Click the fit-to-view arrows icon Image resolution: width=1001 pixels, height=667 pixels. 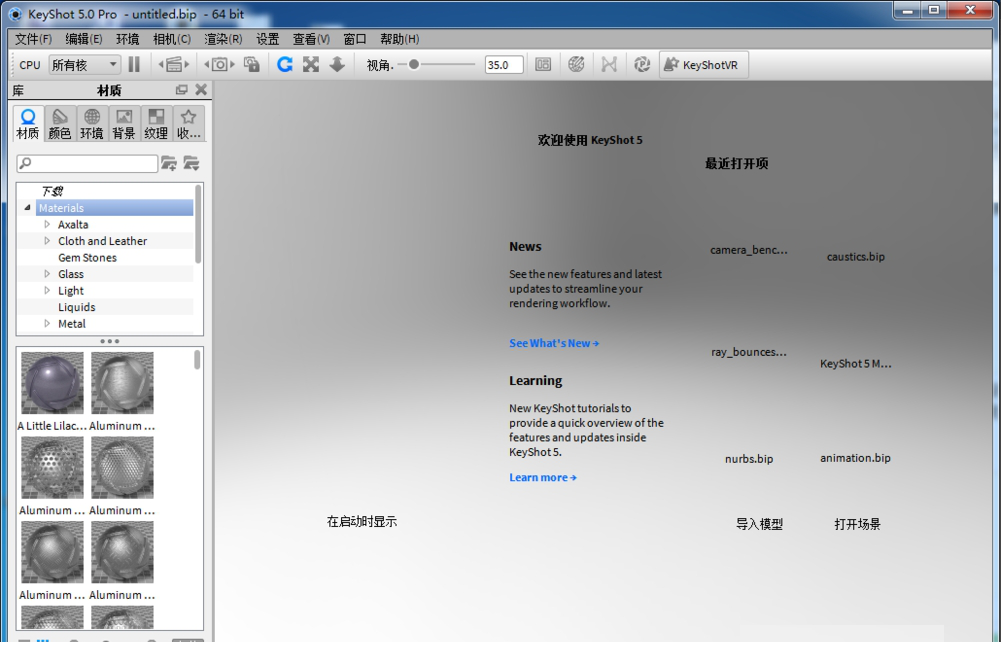311,64
